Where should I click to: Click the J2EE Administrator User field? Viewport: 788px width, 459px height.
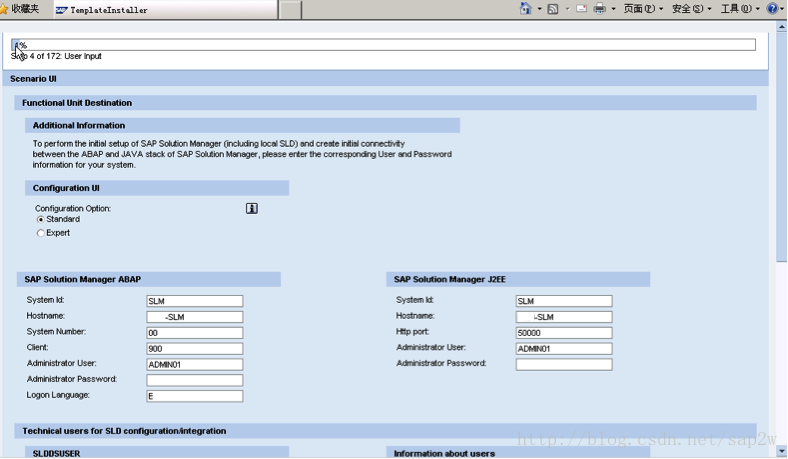point(564,348)
